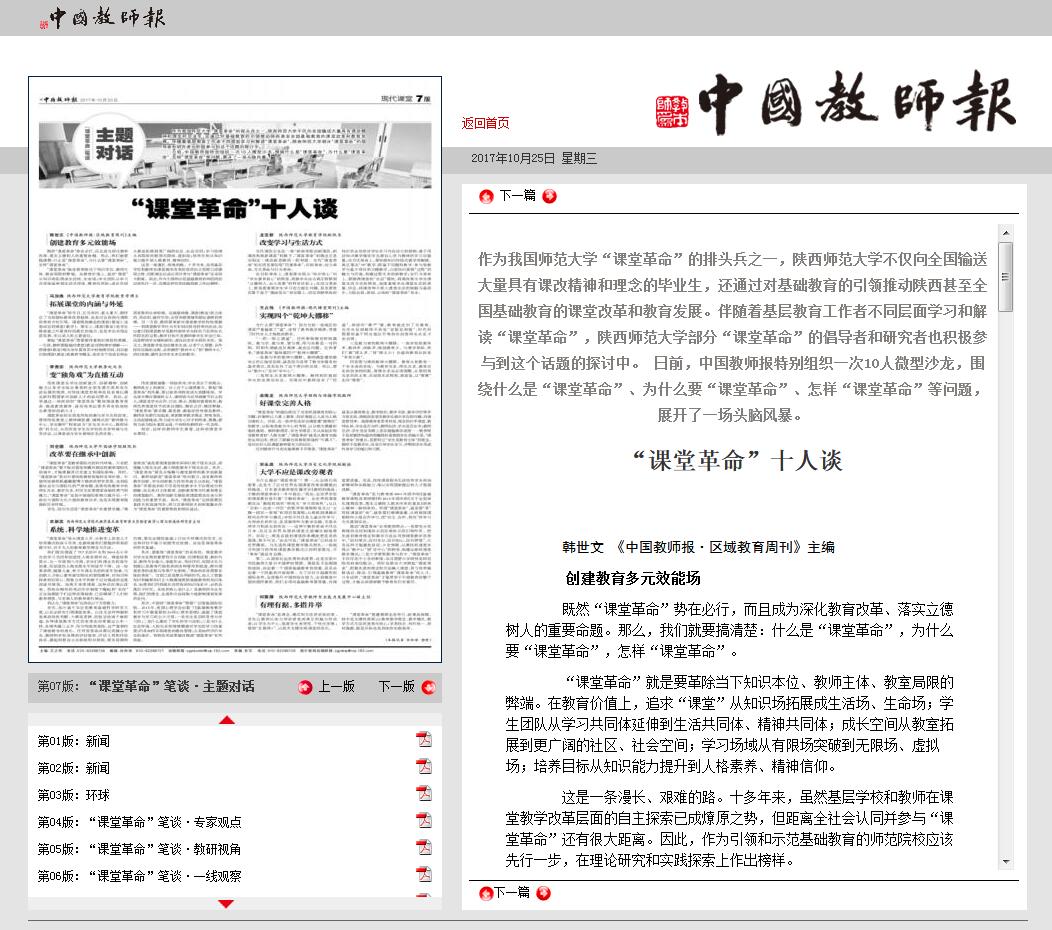
Task: Click the article title “课堂革命”十人谈 in the reading pane
Action: (737, 460)
